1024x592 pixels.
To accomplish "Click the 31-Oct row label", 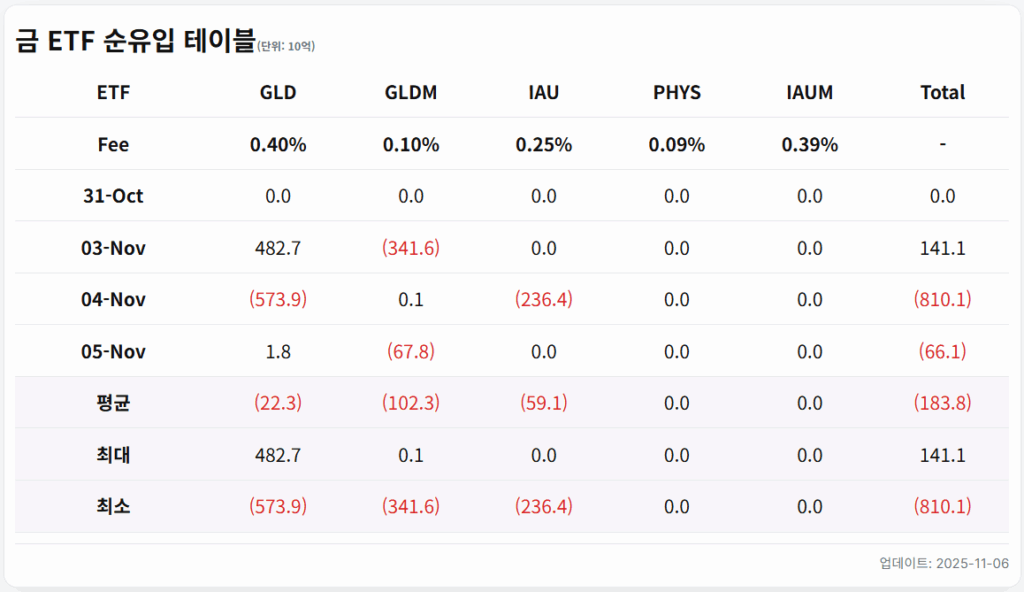I will click(114, 196).
